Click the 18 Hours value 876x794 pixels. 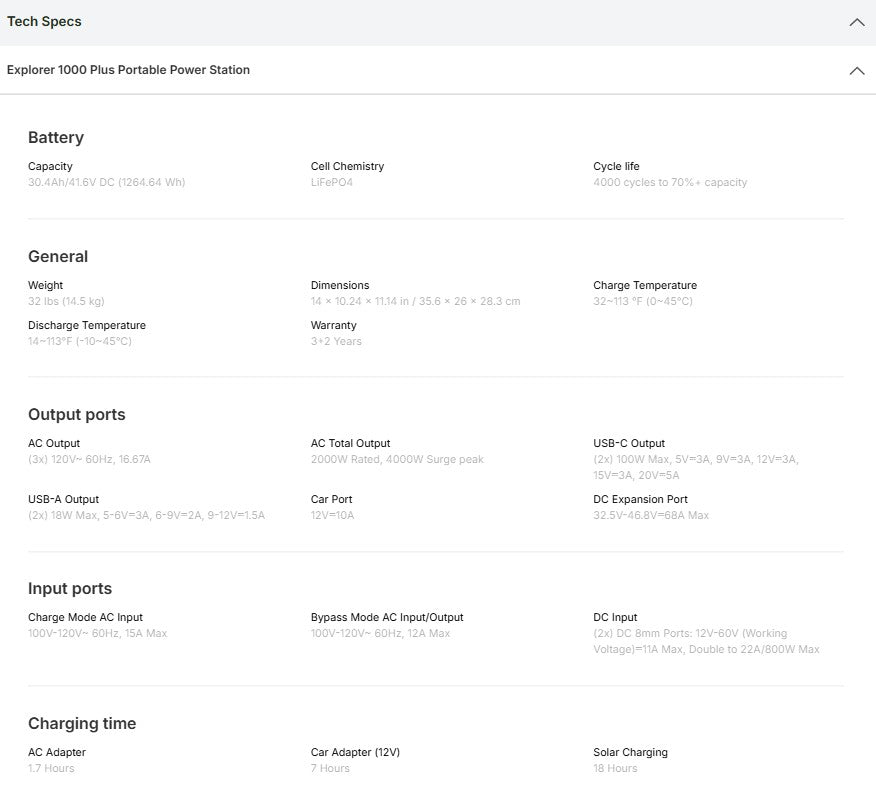[615, 768]
